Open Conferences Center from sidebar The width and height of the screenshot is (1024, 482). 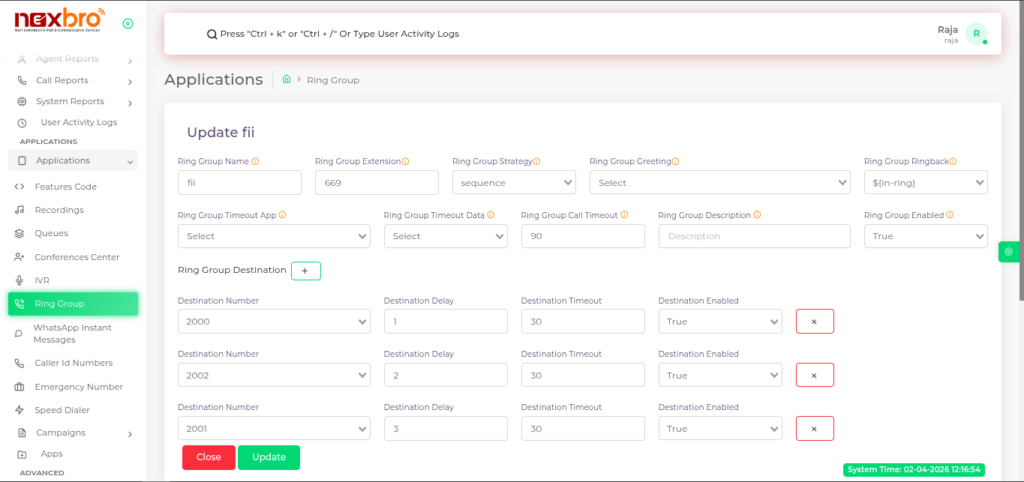(76, 257)
